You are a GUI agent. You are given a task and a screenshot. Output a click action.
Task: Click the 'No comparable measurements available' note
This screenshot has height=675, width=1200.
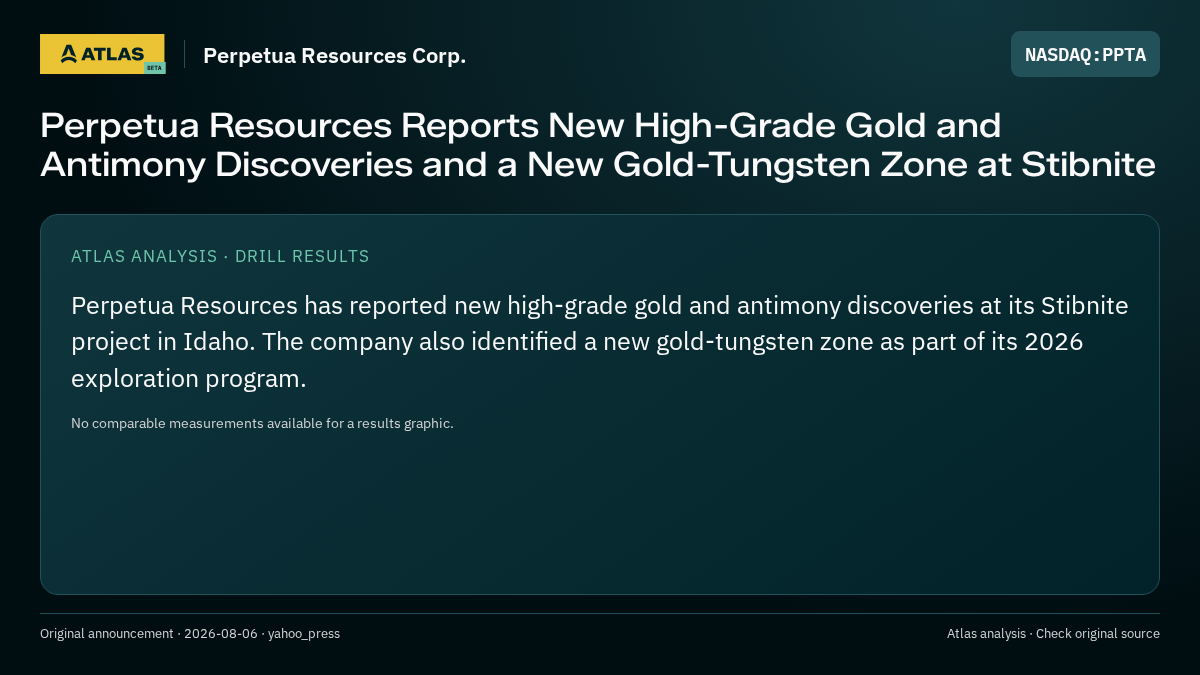[262, 423]
